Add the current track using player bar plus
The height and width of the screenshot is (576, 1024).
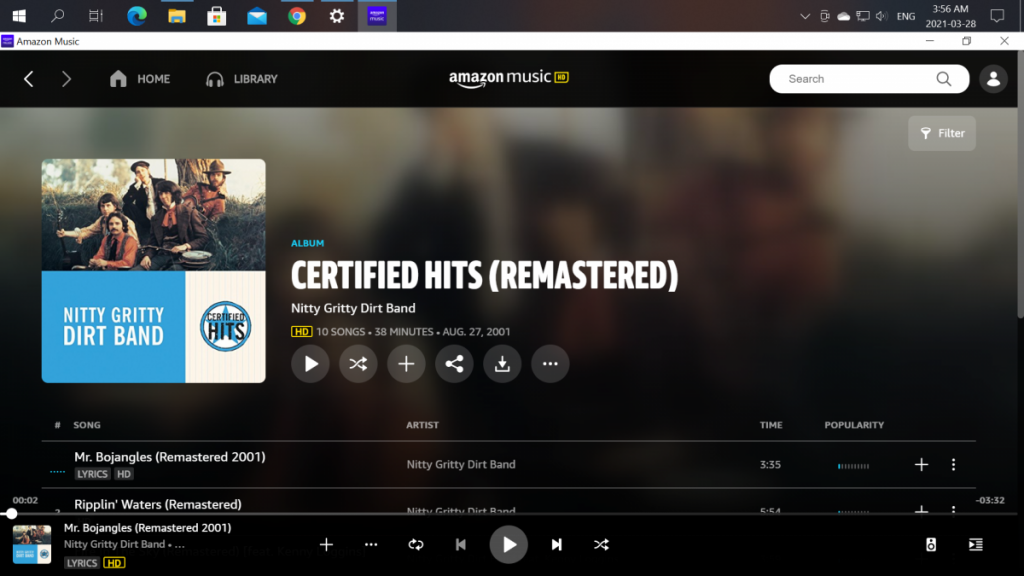326,545
